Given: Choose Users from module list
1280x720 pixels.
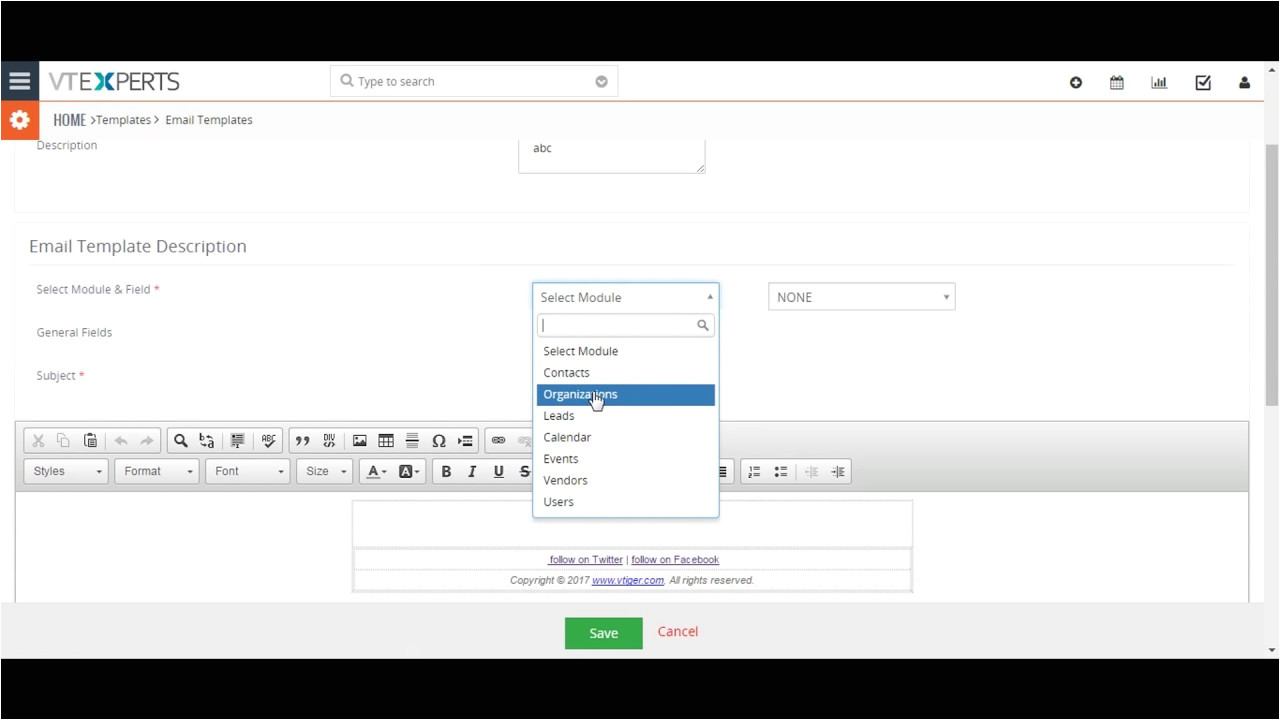Looking at the screenshot, I should pos(626,502).
